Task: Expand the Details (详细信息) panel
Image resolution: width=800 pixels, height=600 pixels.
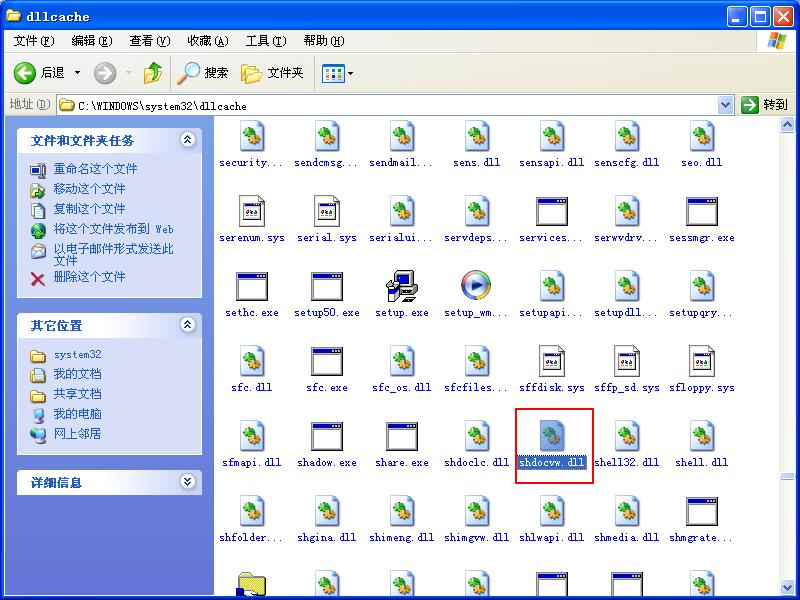Action: click(187, 482)
